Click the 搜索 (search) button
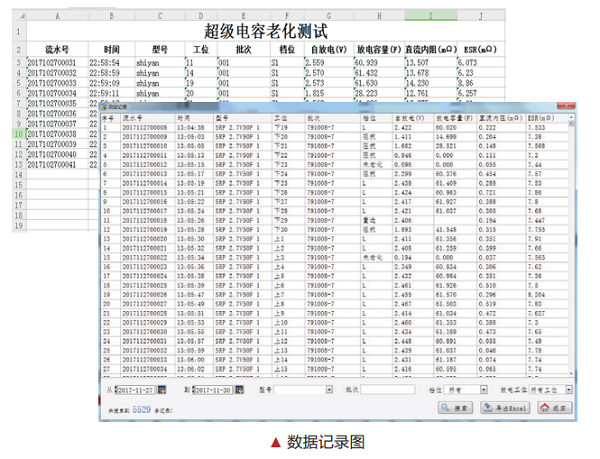The image size is (600, 459). [458, 408]
